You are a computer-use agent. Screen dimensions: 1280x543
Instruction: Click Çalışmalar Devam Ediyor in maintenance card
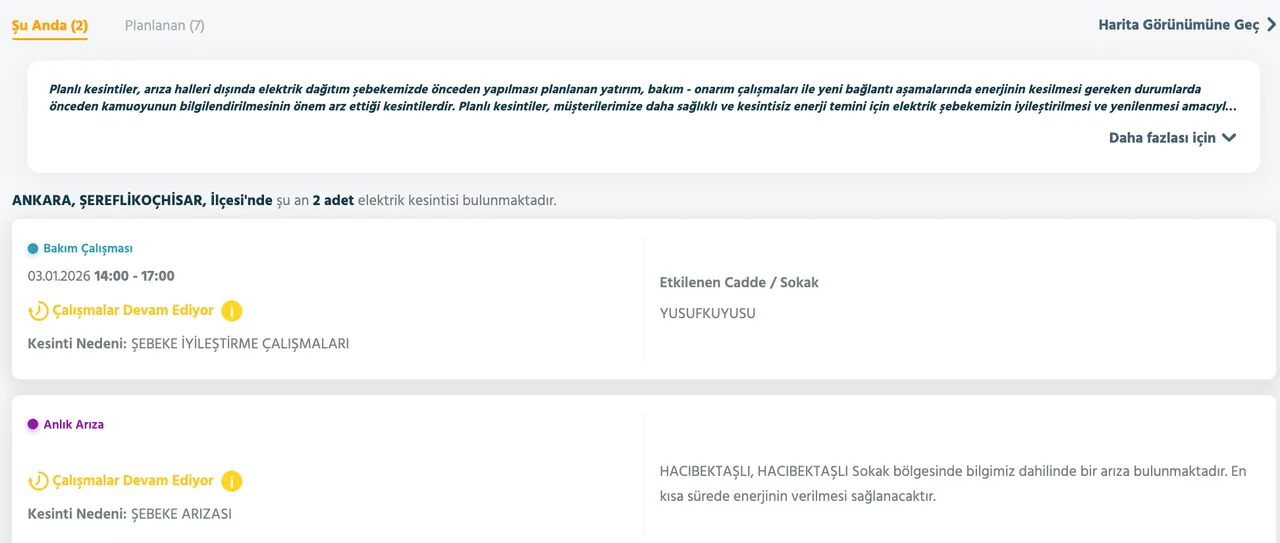(x=133, y=311)
